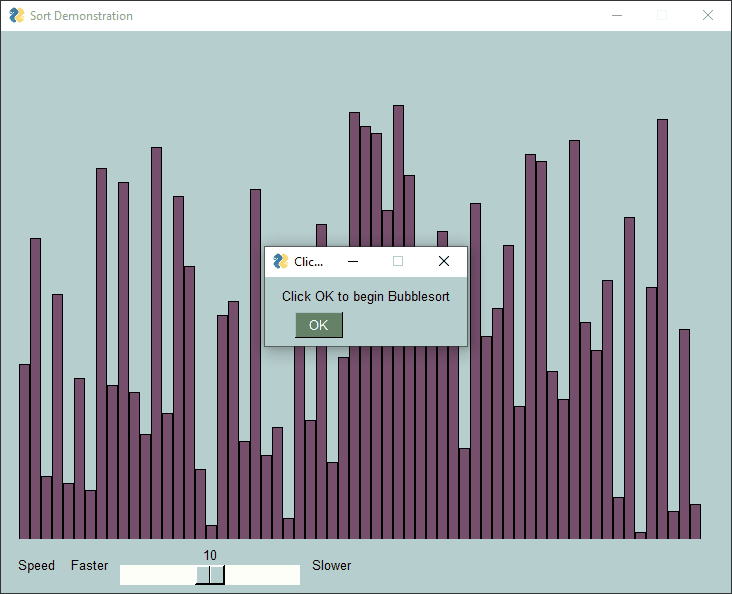Viewport: 732px width, 594px height.
Task: Click the popup dialog's maximize box
Action: [398, 261]
